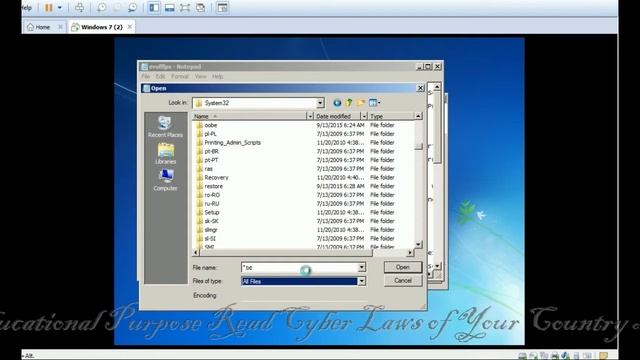
Task: Select the ras folder
Action: click(209, 169)
